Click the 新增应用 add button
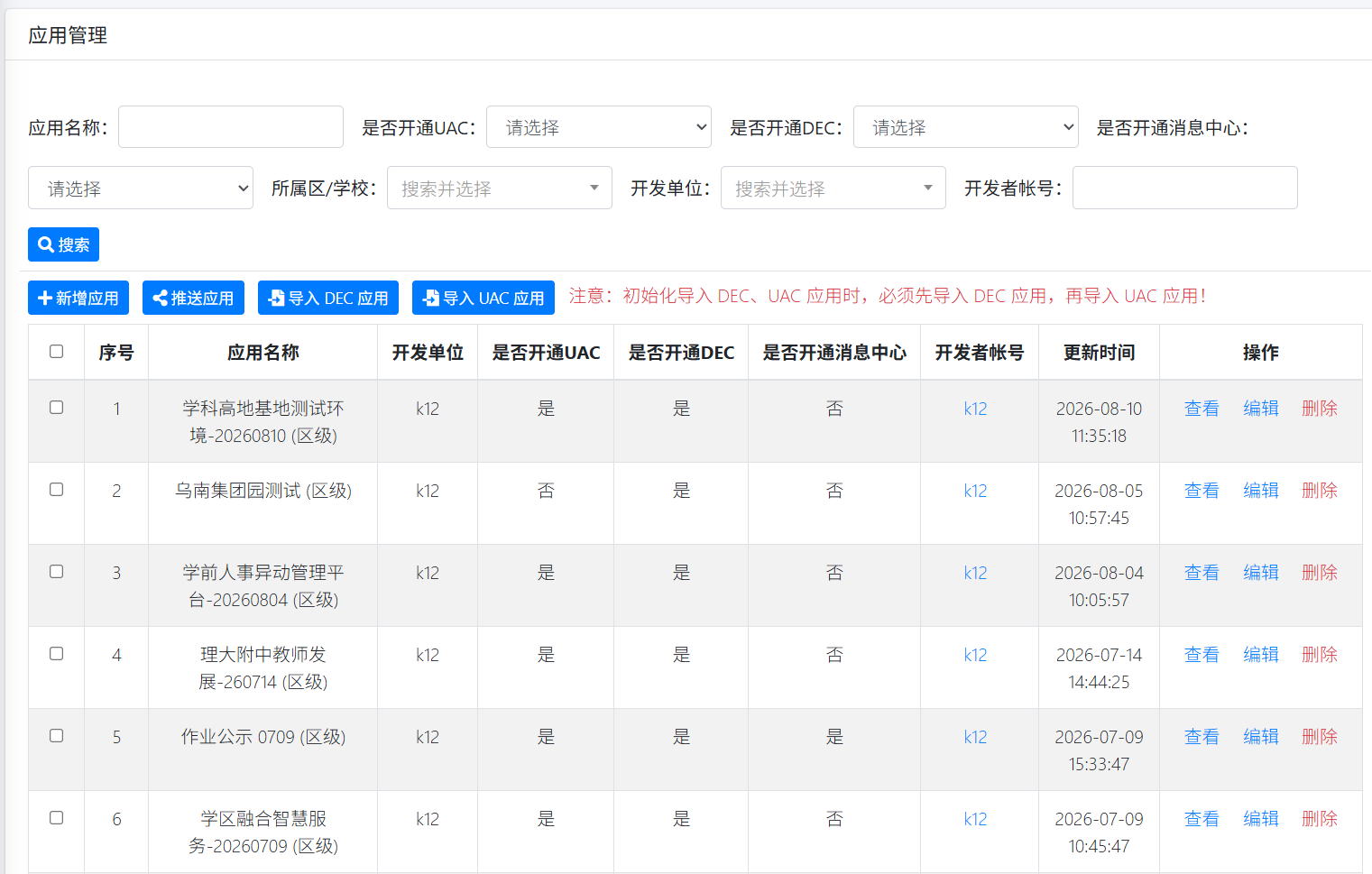The image size is (1372, 874). click(78, 298)
